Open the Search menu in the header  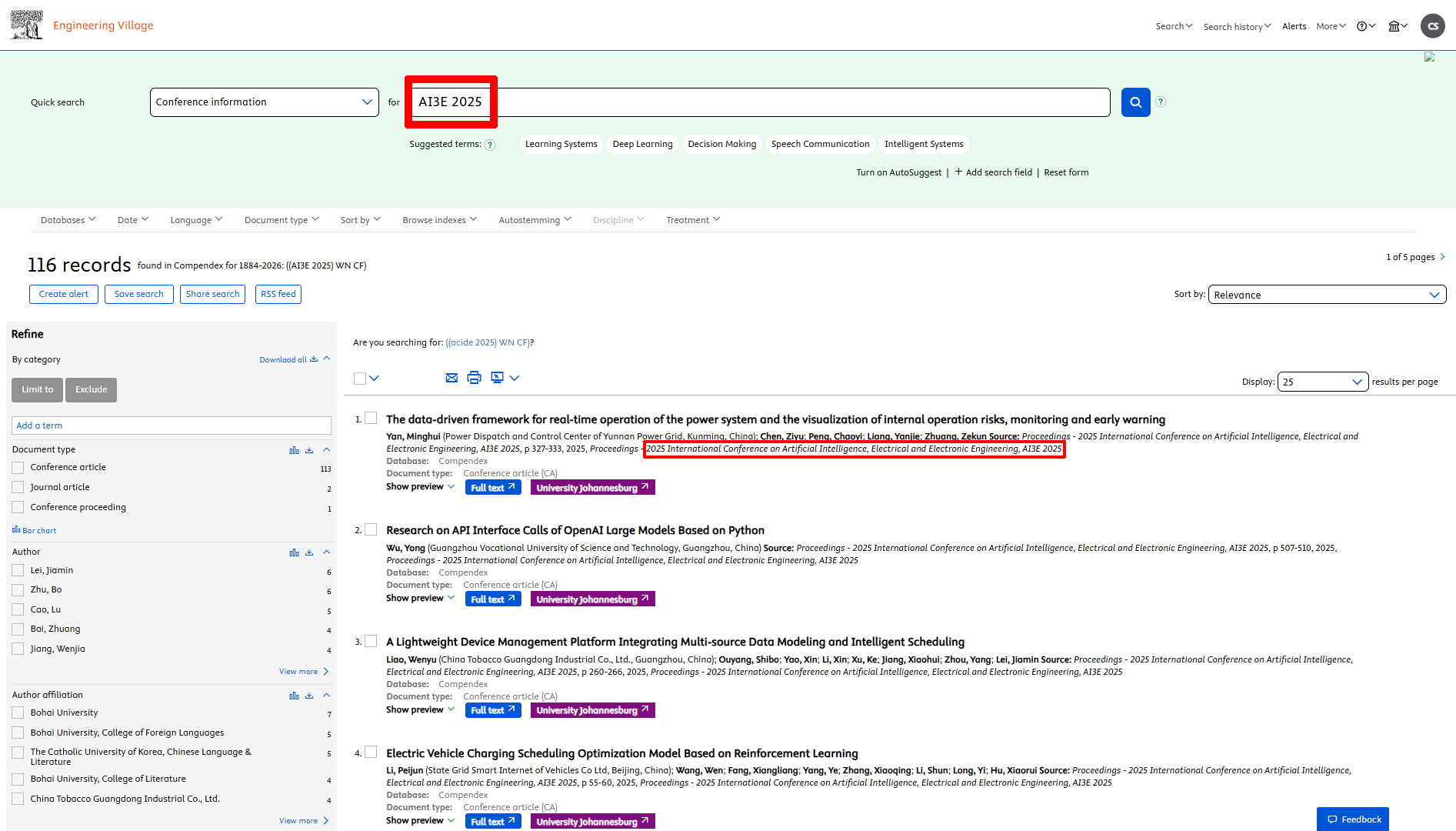coord(1174,26)
